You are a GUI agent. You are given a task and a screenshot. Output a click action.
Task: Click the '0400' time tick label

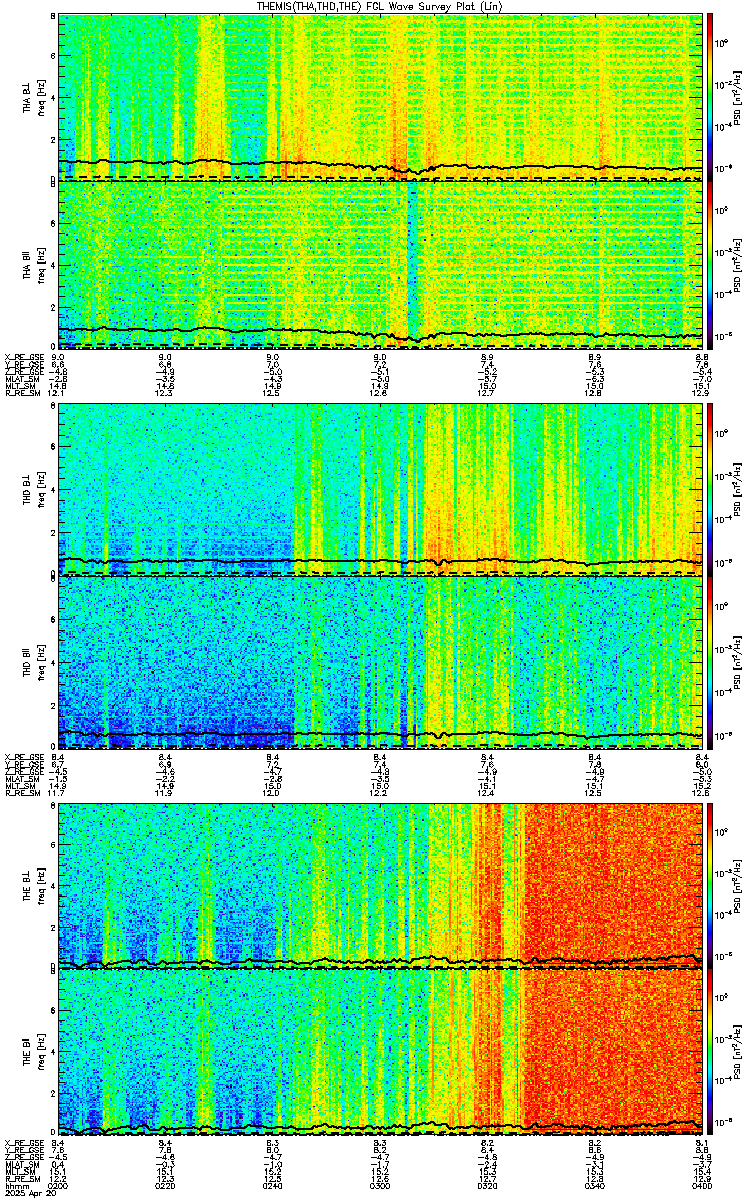coord(702,1186)
